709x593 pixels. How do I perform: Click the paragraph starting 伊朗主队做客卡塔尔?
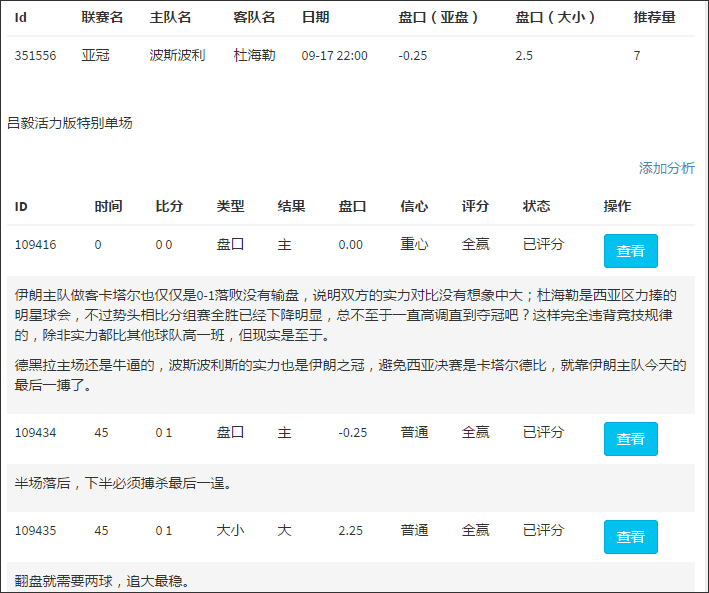(345, 315)
